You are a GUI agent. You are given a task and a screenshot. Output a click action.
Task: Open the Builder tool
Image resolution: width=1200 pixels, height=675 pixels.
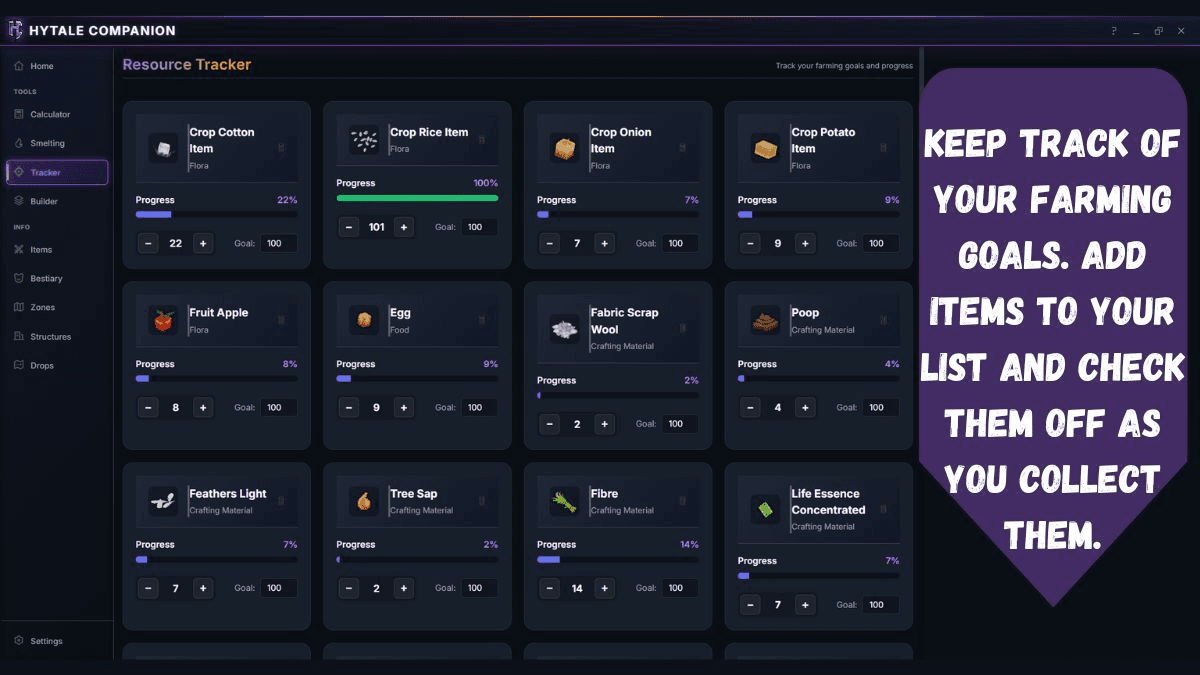tap(57, 201)
